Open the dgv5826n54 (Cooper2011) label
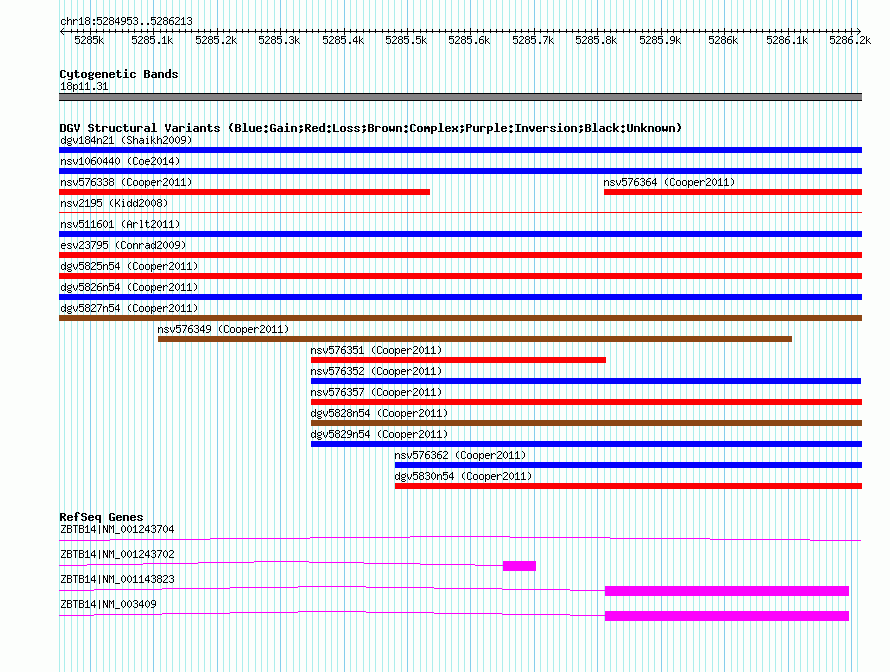The image size is (890, 672). (x=129, y=287)
